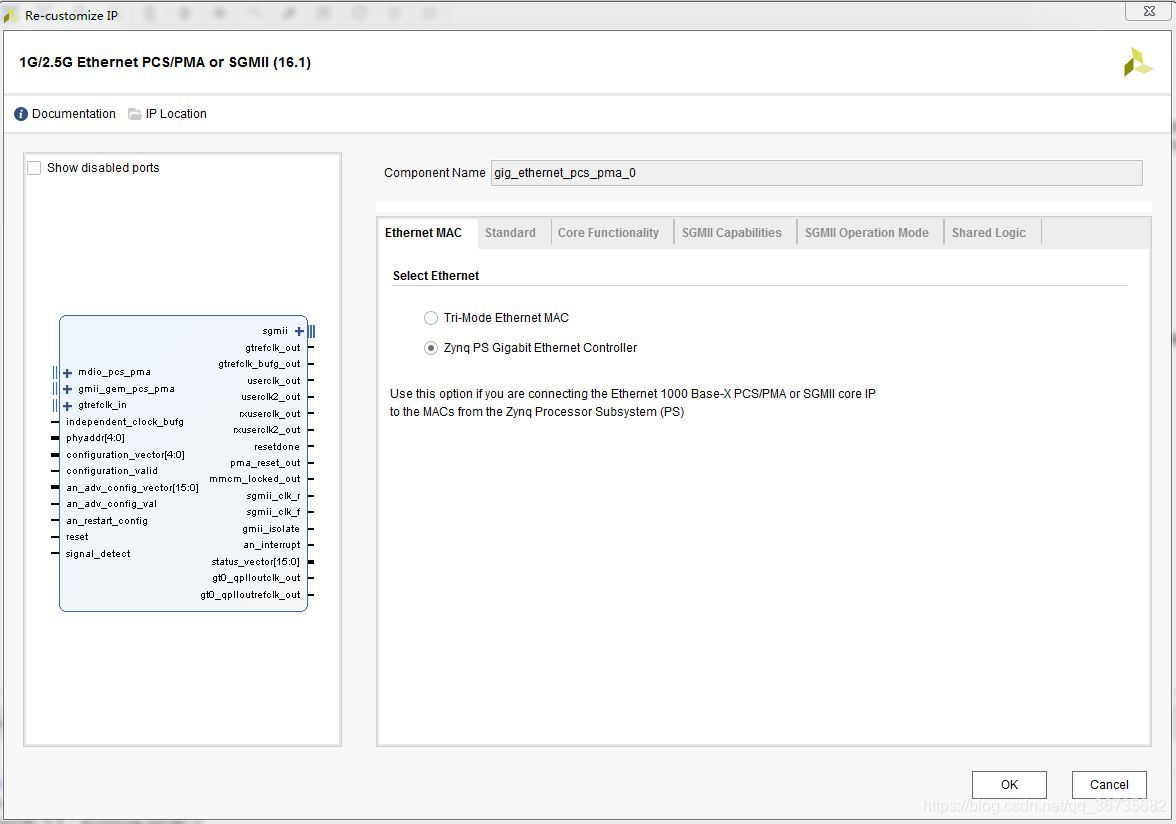The height and width of the screenshot is (824, 1176).
Task: Click the rxuserclk2_out port label
Action: (266, 430)
